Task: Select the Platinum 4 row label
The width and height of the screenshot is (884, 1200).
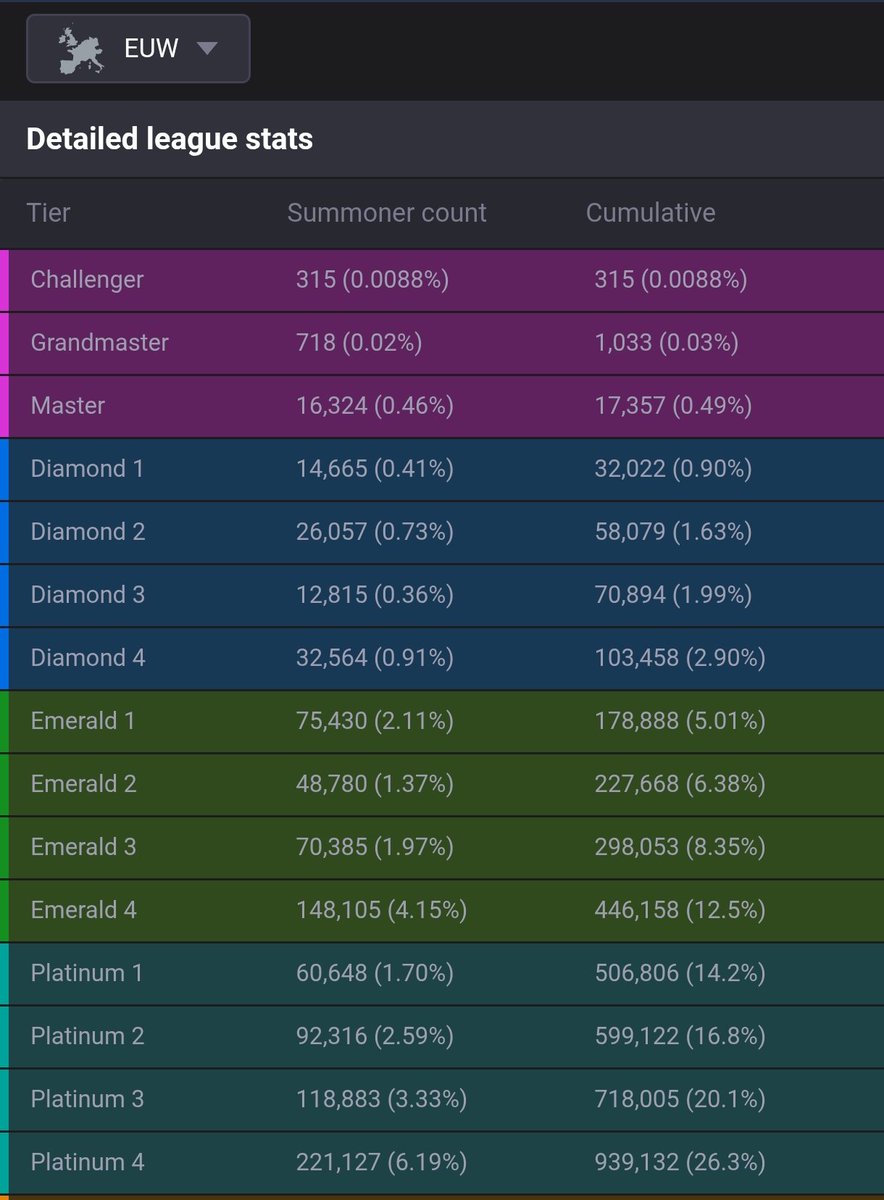Action: [88, 1162]
